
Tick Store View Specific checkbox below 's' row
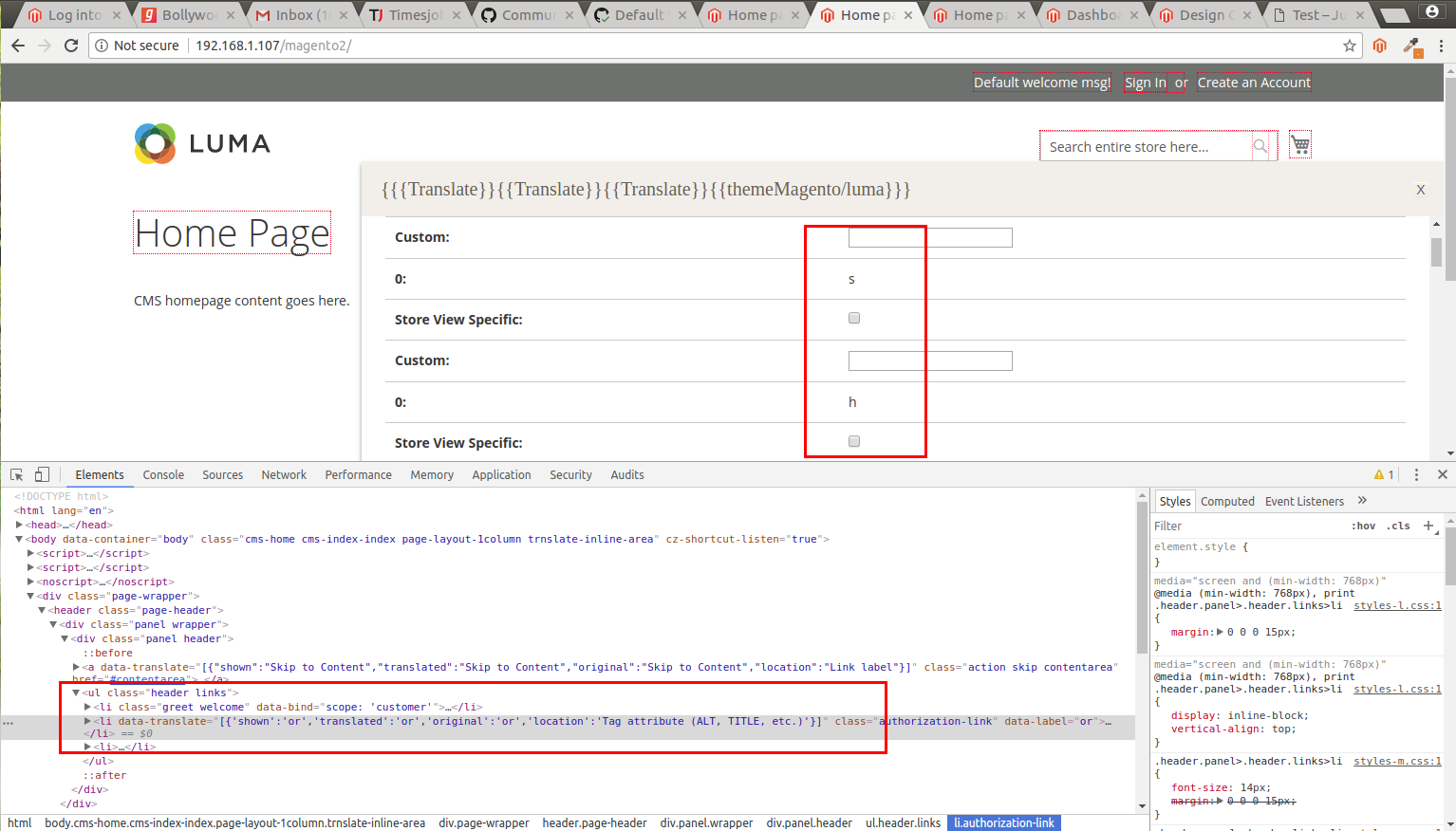click(854, 319)
